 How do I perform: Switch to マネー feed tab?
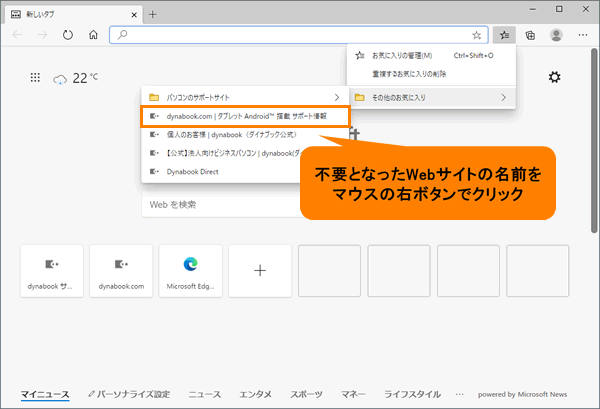353,394
